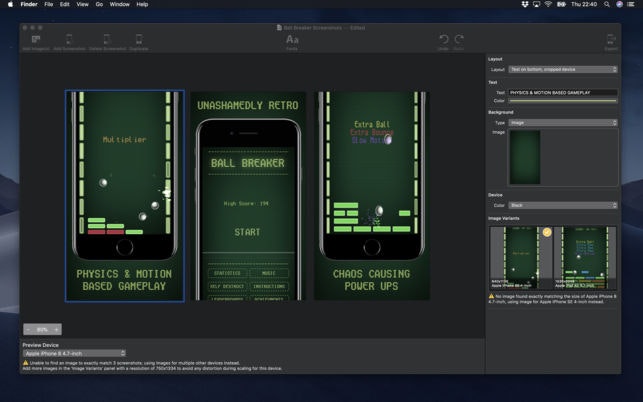This screenshot has height=402, width=643.
Task: Open the Apple menu
Action: tap(10, 4)
